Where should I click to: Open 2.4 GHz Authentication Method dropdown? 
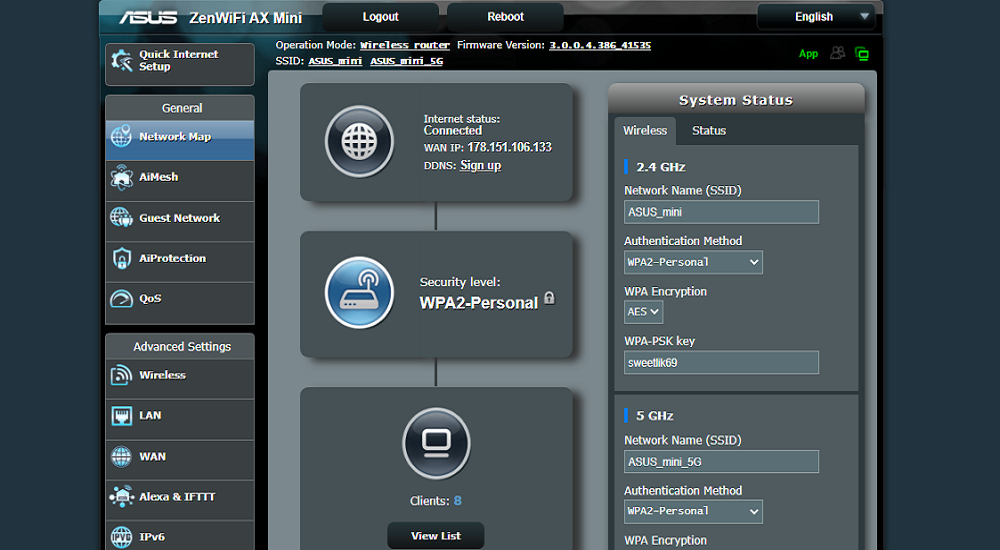[x=693, y=262]
